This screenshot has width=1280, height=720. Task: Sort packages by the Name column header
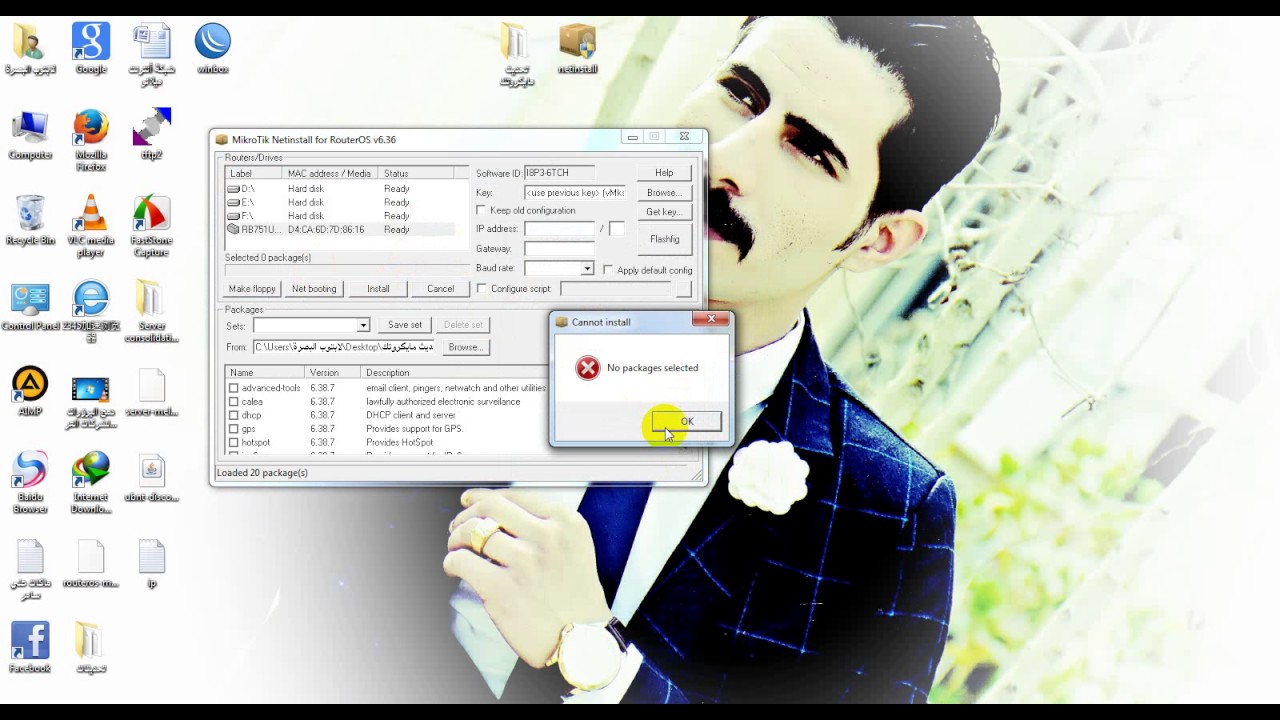265,373
